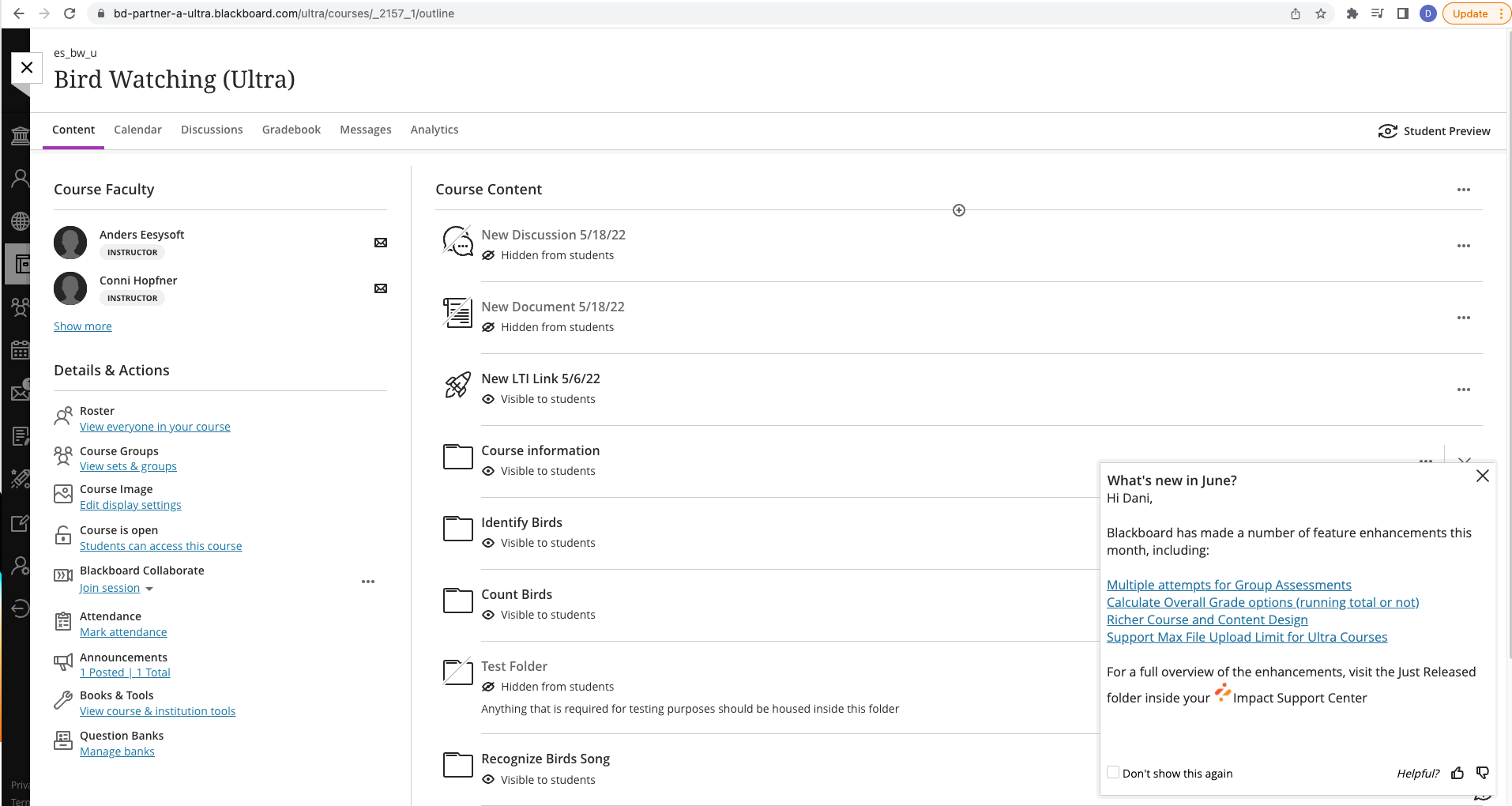Open Student Preview mode

1434,131
